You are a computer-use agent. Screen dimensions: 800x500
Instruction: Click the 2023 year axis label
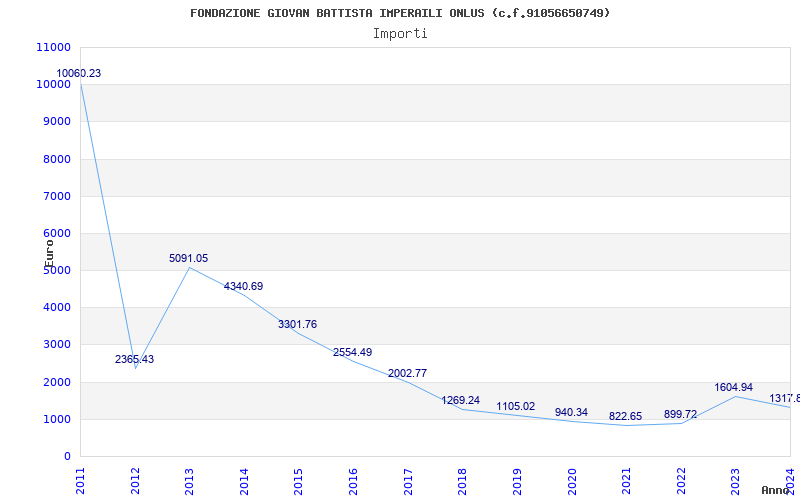[735, 482]
